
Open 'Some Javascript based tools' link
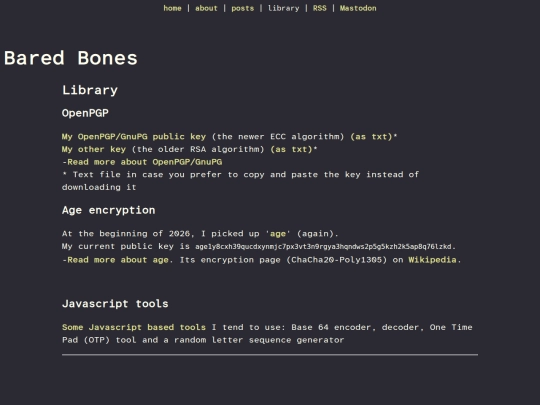134,327
